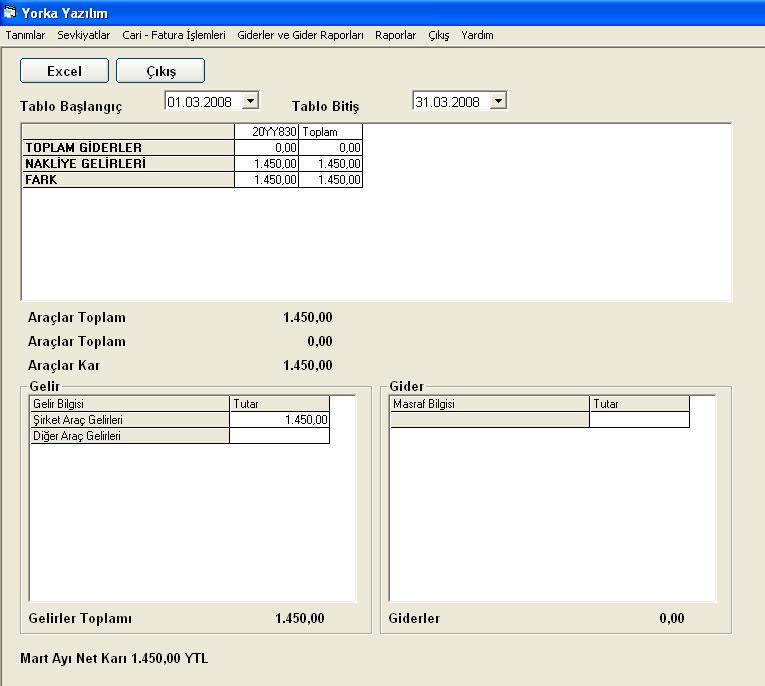This screenshot has height=686, width=765.
Task: Open the Sevkiyatlar menu
Action: point(84,35)
